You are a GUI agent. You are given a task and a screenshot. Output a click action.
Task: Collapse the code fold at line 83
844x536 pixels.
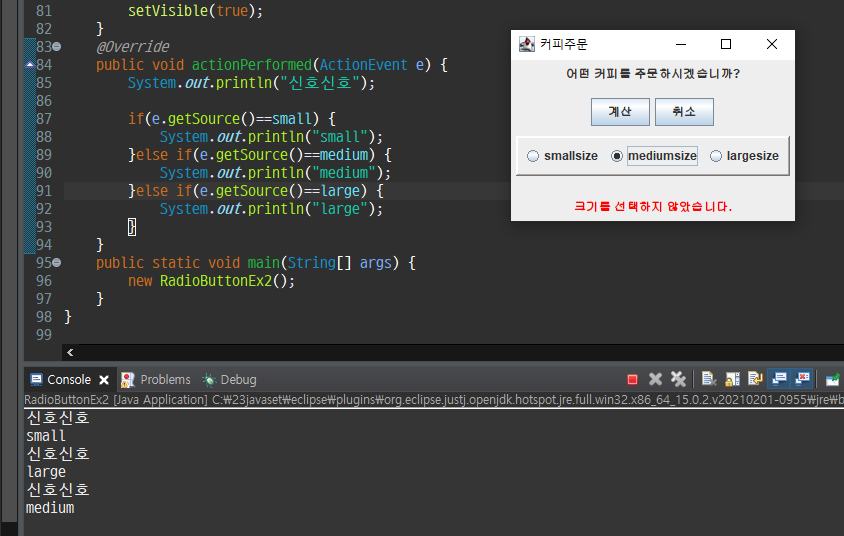point(57,47)
